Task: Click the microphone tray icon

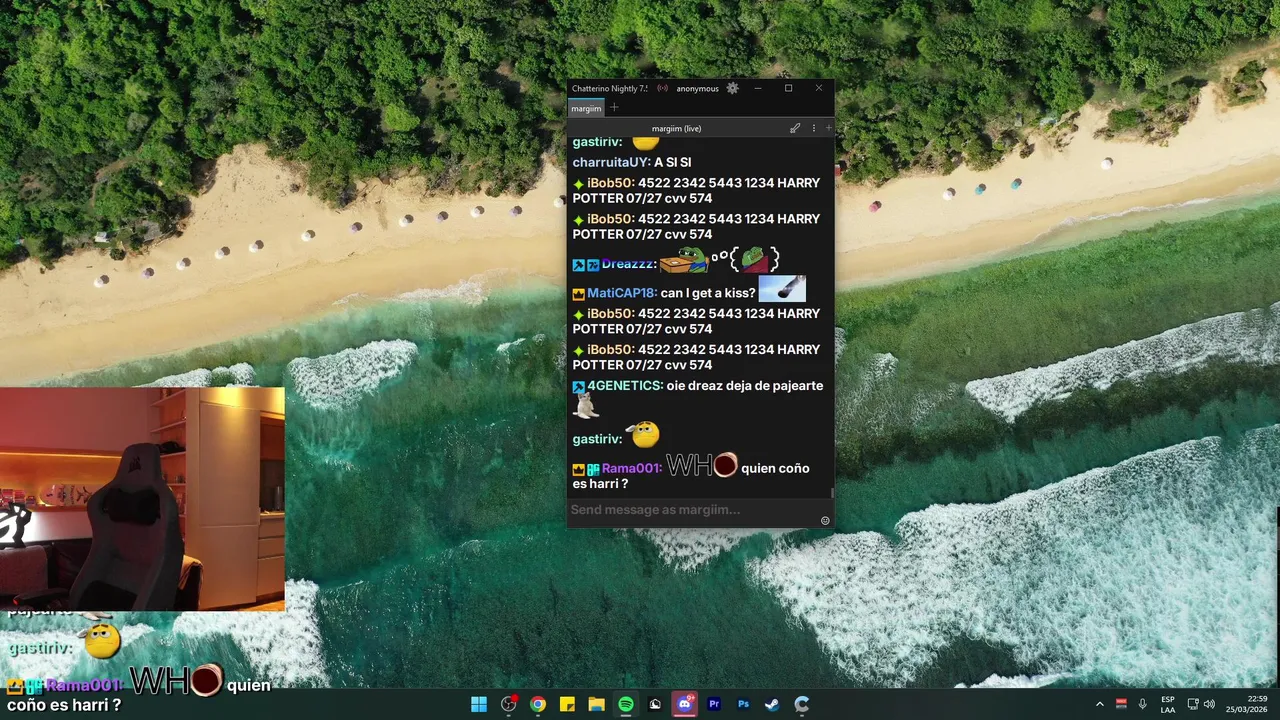Action: tap(1143, 704)
